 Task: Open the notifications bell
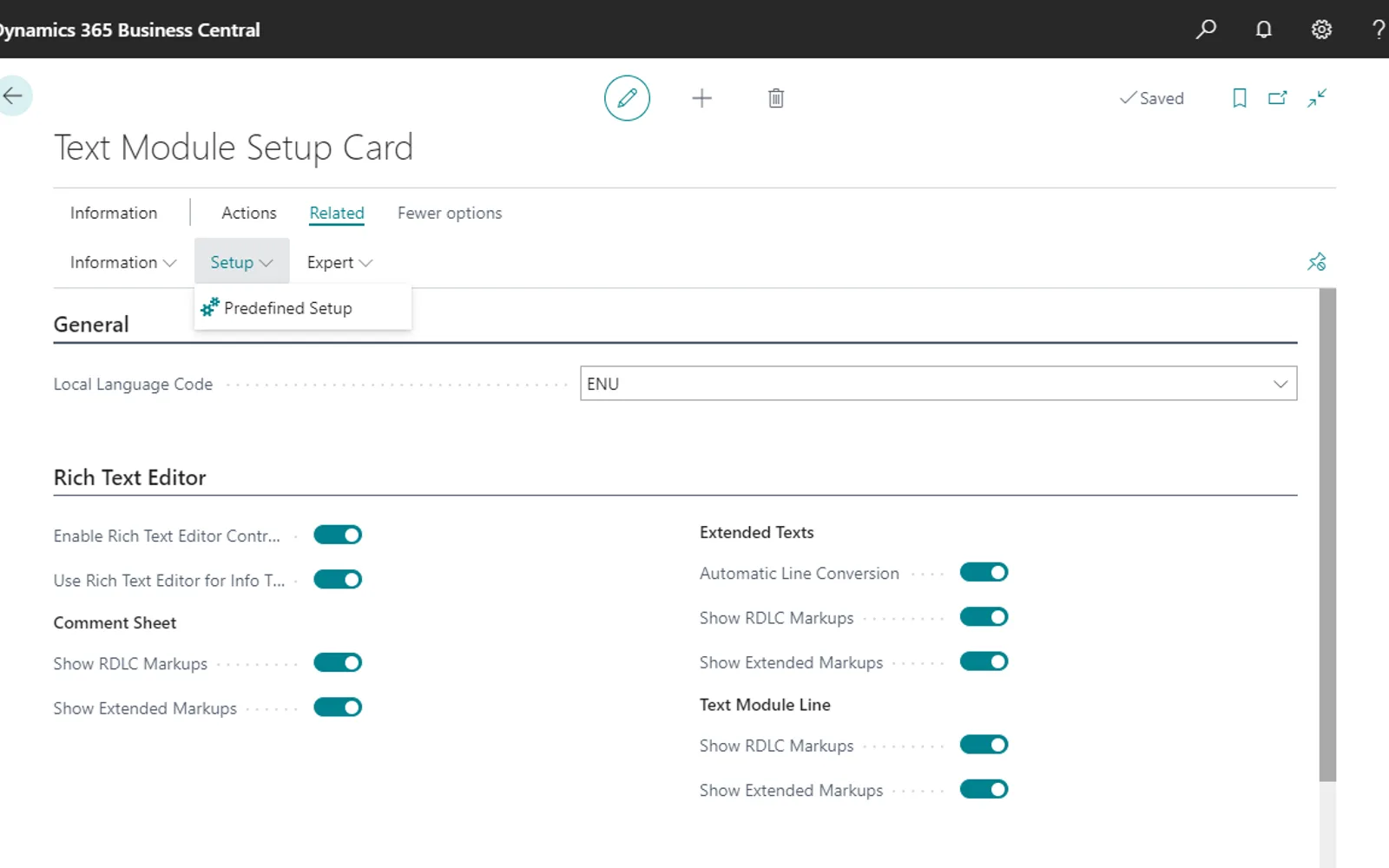(x=1264, y=30)
